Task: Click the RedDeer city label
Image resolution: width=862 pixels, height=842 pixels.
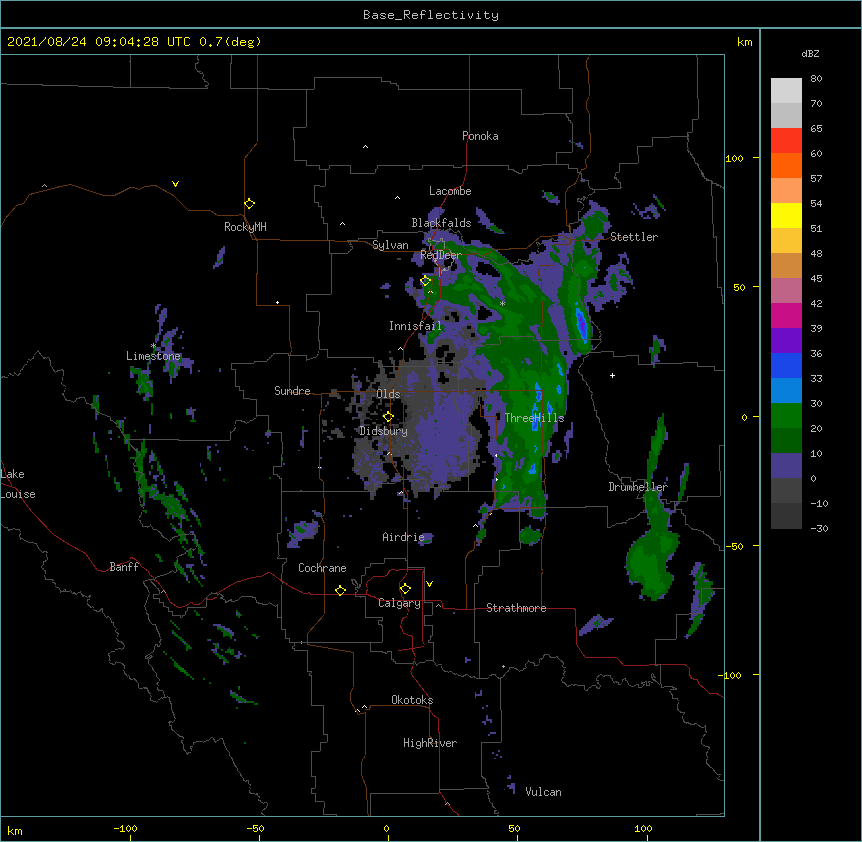Action: 441,255
